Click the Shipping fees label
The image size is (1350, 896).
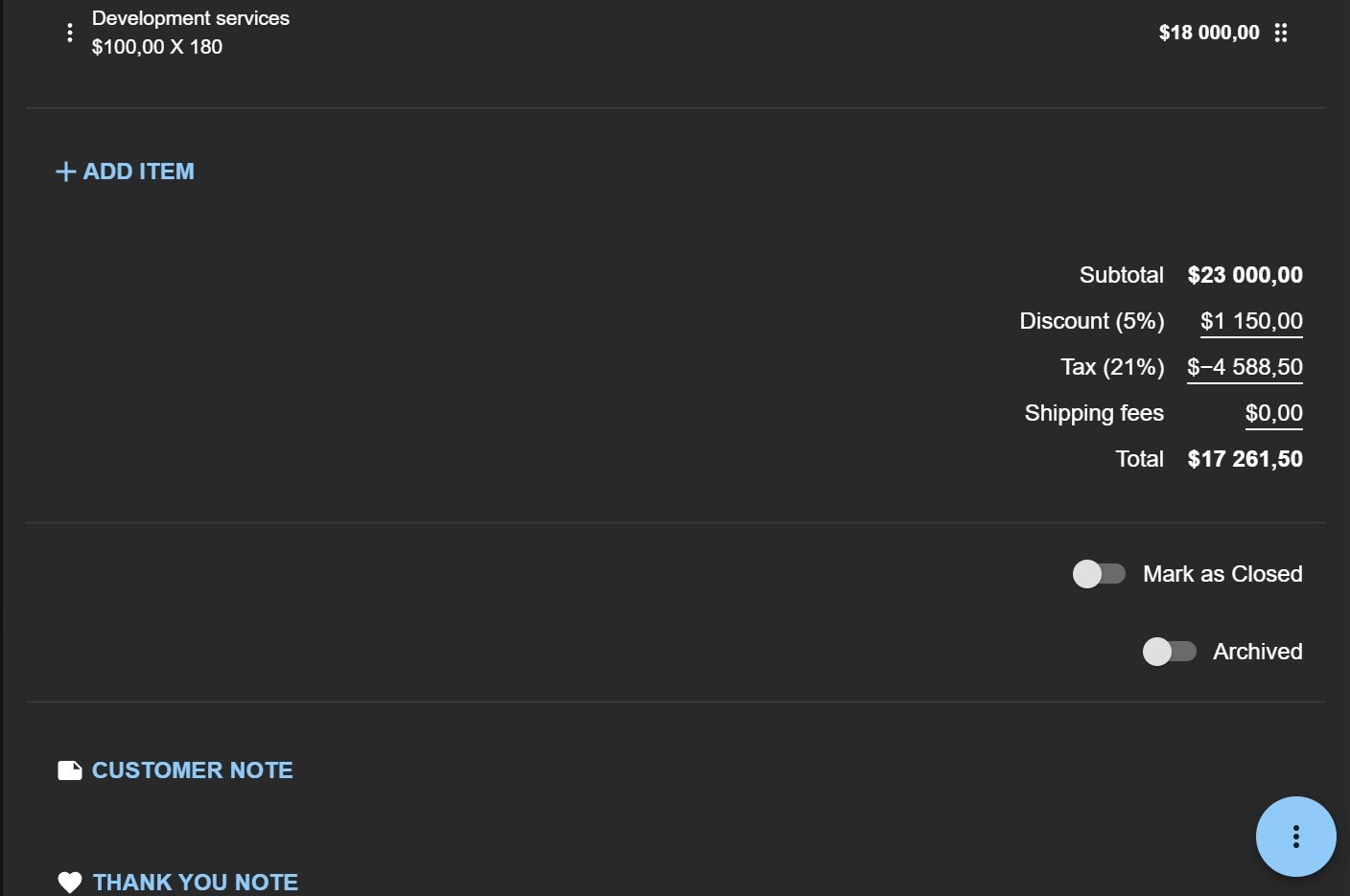(1094, 413)
